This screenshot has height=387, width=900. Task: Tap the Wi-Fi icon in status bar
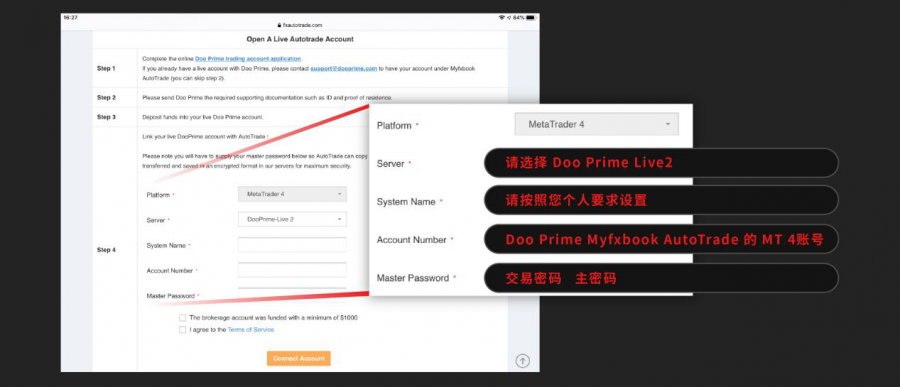(x=502, y=18)
